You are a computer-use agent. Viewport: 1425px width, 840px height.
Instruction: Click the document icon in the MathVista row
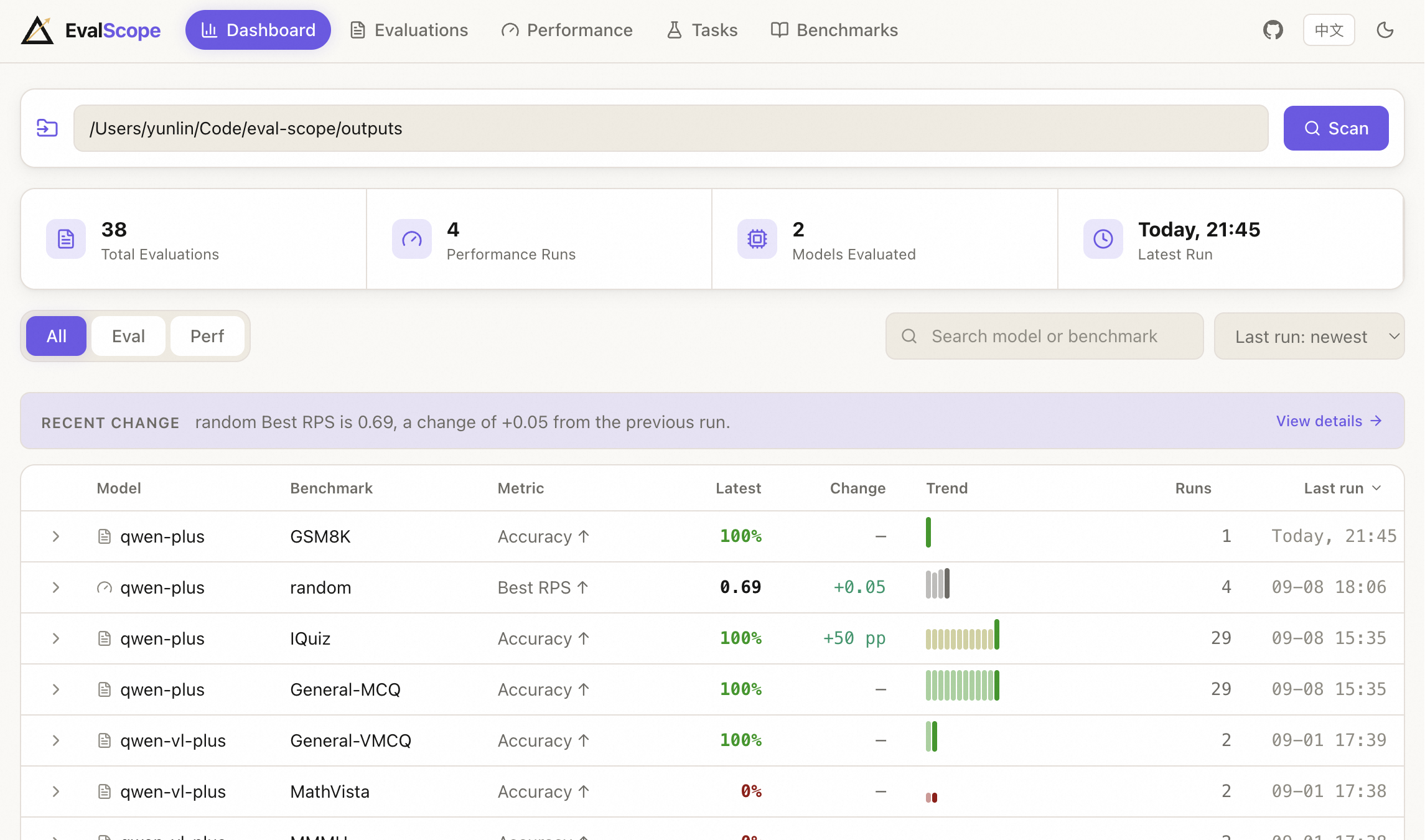(x=105, y=791)
